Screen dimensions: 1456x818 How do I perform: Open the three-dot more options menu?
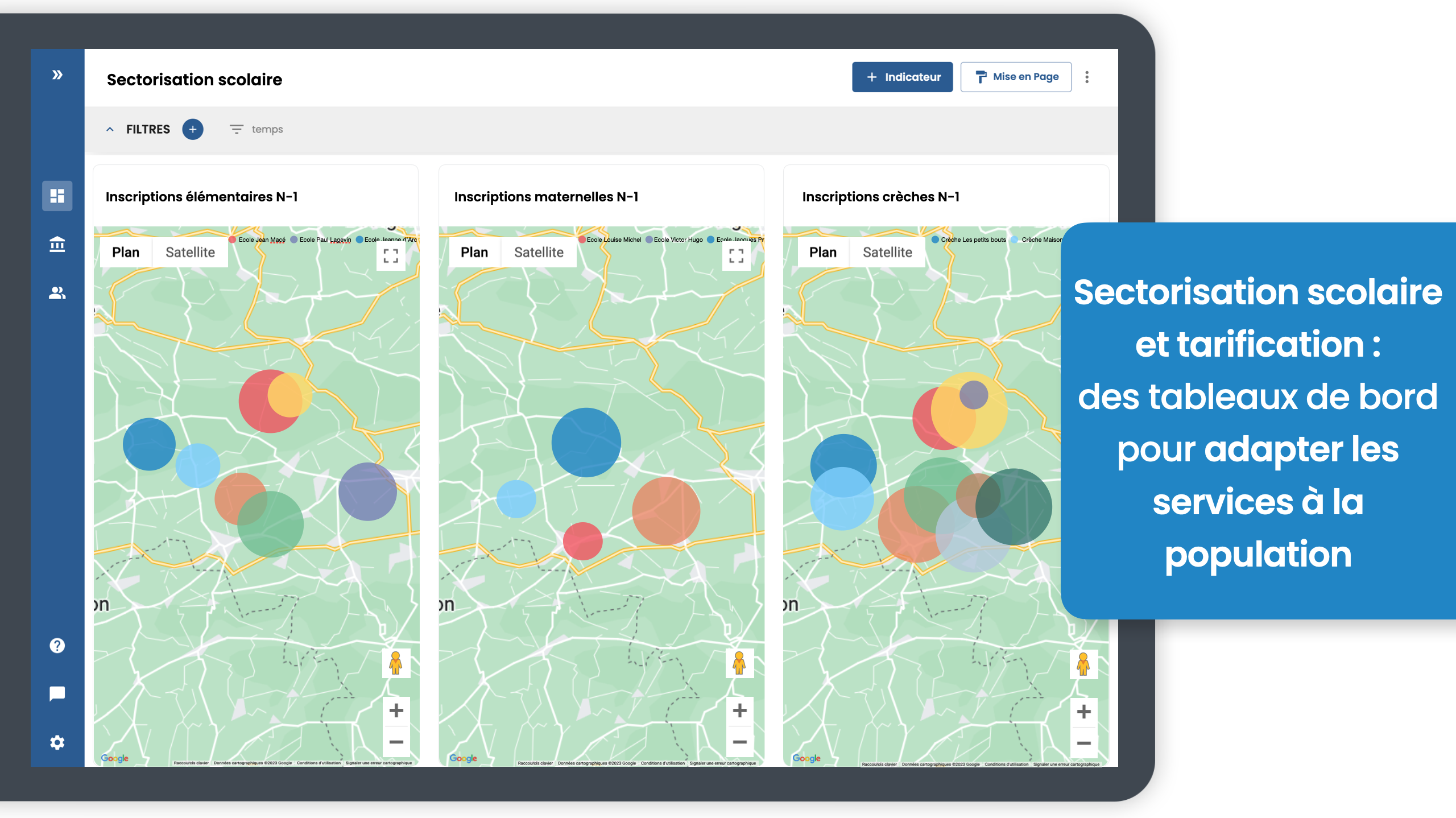coord(1086,77)
